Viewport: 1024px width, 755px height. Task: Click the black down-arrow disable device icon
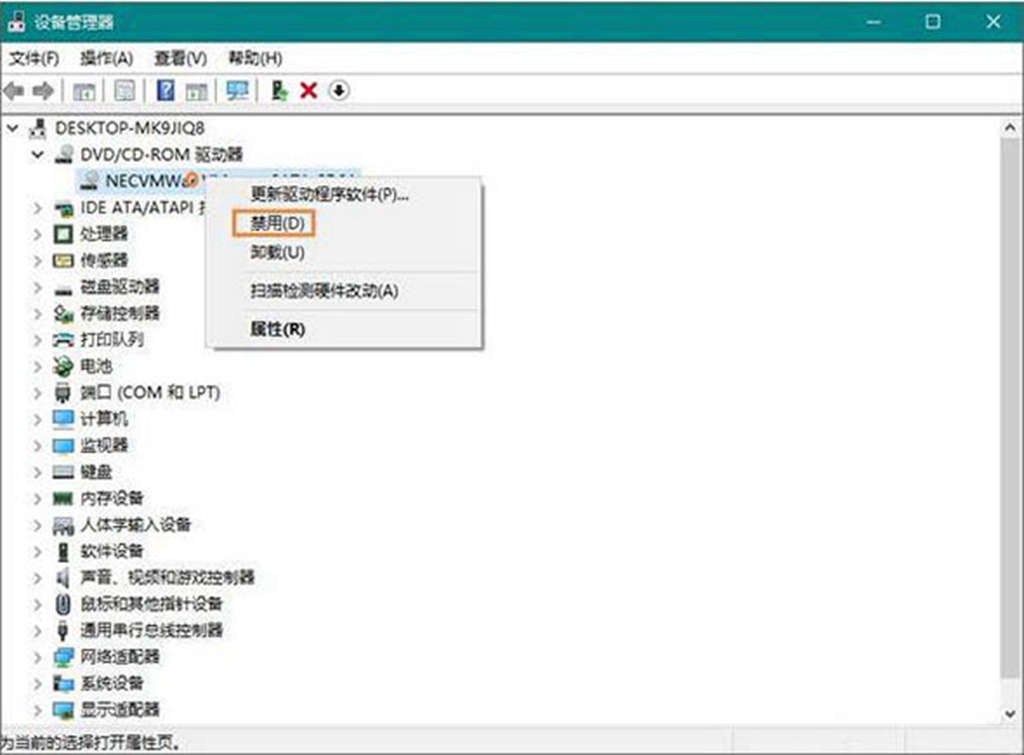coord(339,91)
